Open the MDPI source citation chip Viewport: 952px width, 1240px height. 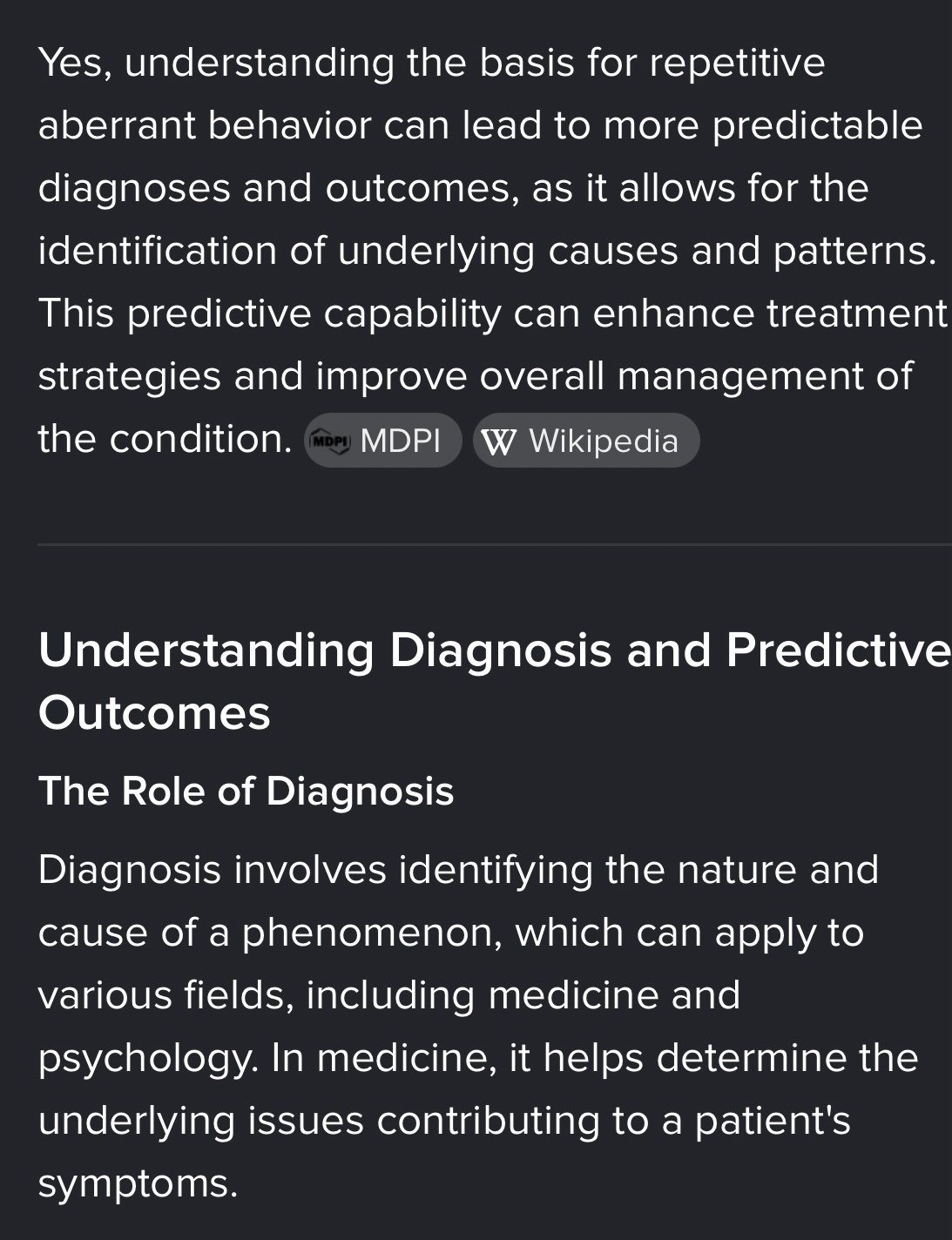click(x=383, y=441)
